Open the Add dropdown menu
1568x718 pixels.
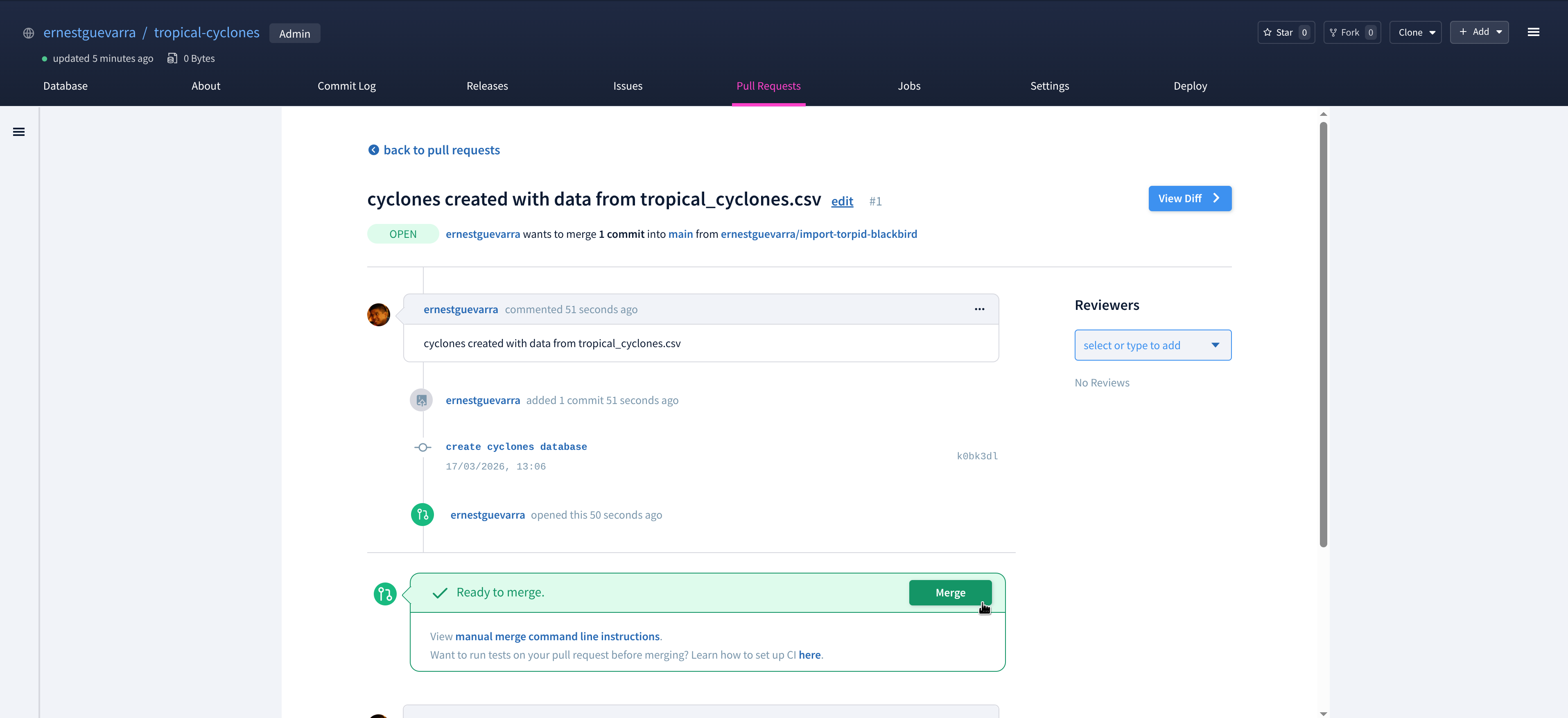(1478, 32)
